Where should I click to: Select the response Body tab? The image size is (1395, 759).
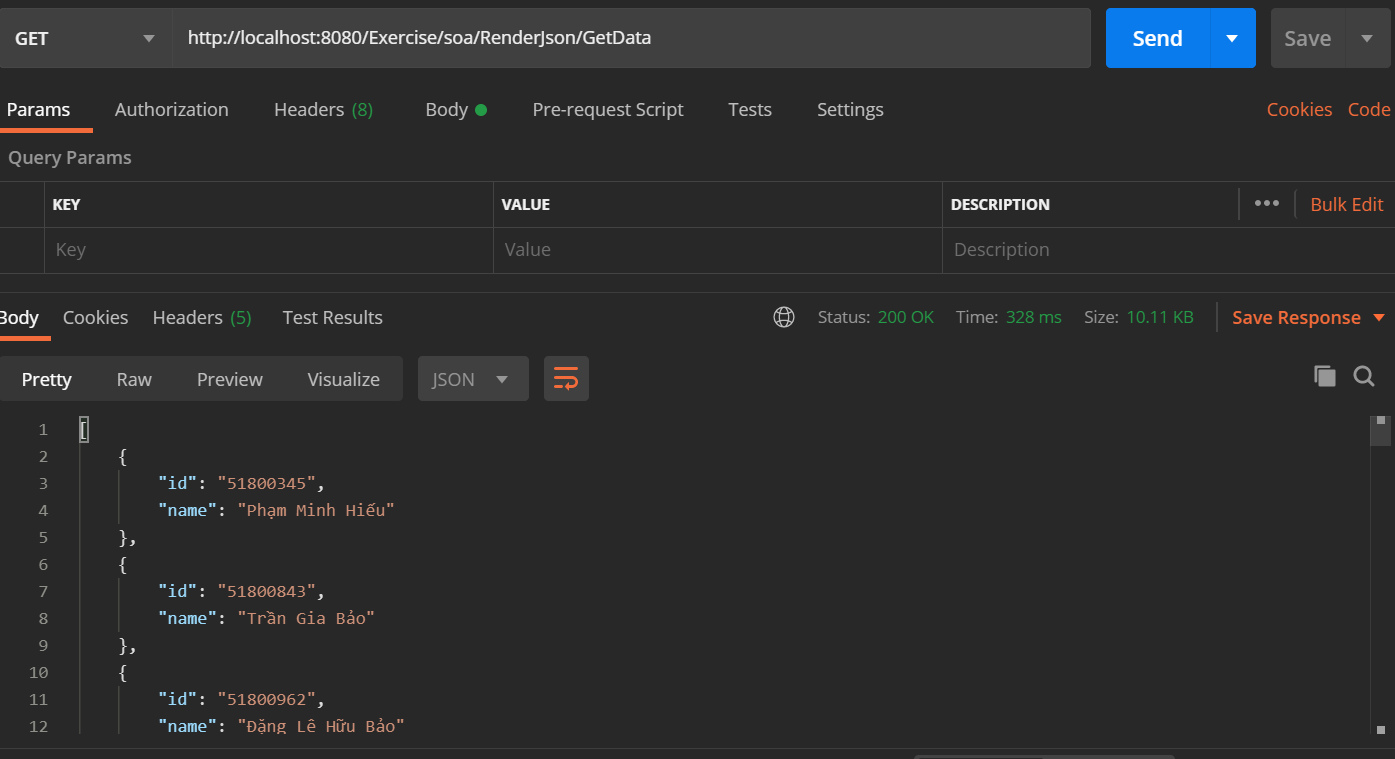coord(19,317)
